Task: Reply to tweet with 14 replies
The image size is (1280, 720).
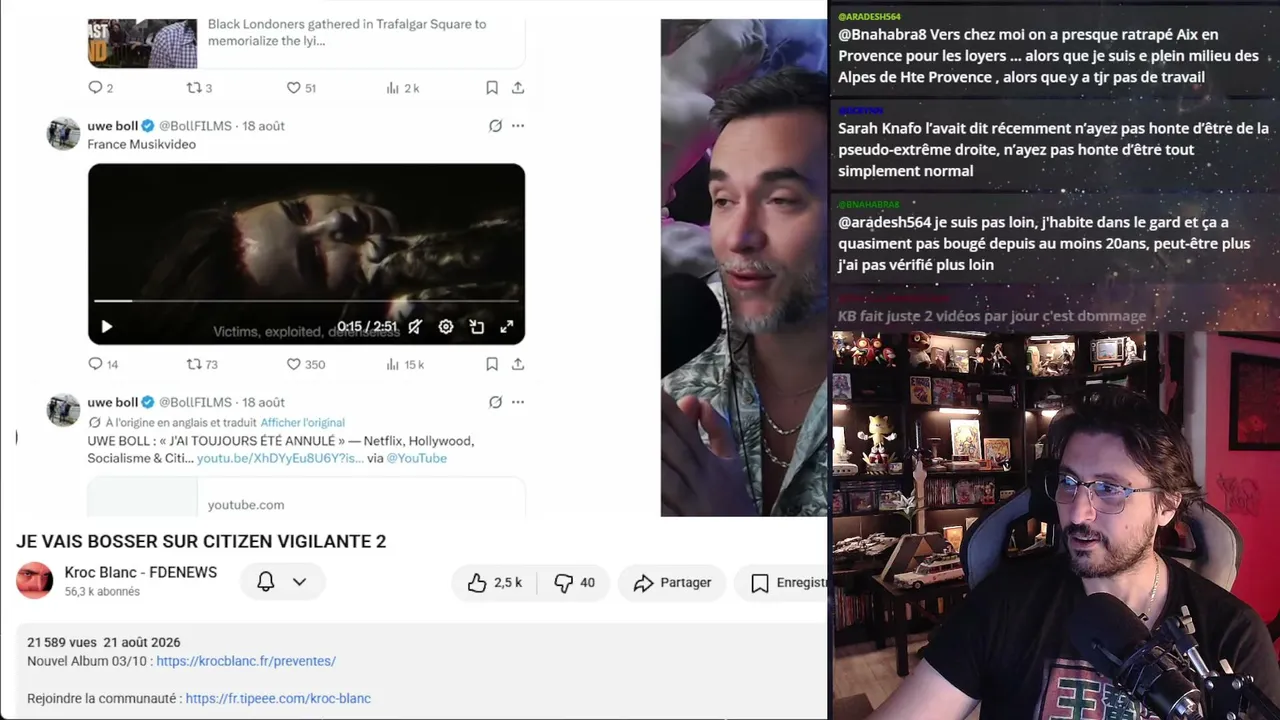Action: point(96,365)
